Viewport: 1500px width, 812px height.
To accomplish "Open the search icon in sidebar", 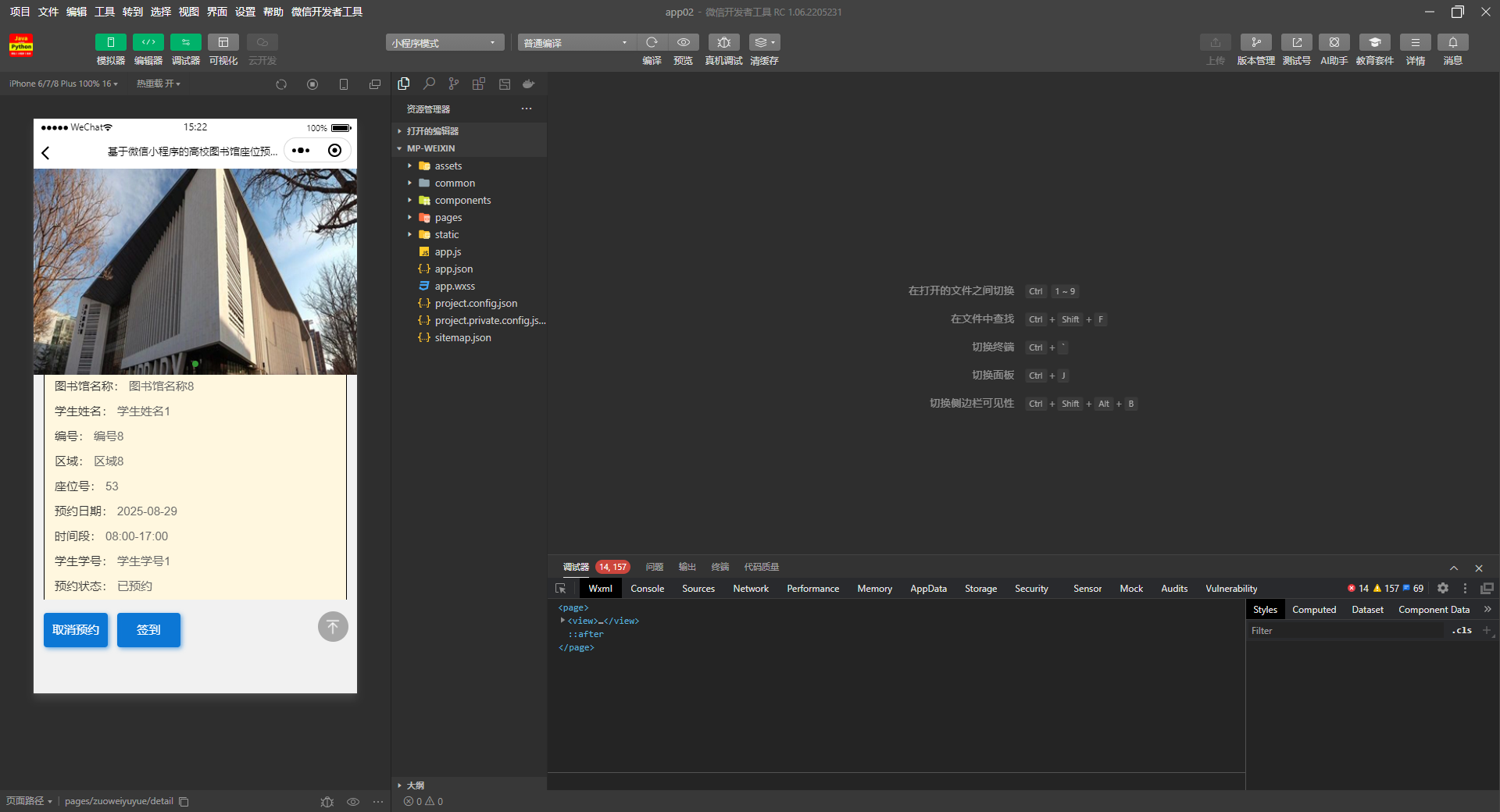I will point(429,84).
